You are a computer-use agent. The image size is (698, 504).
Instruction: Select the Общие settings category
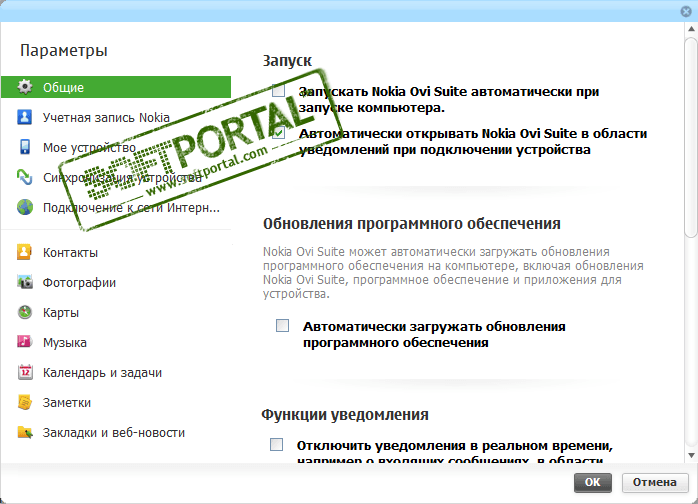[116, 87]
